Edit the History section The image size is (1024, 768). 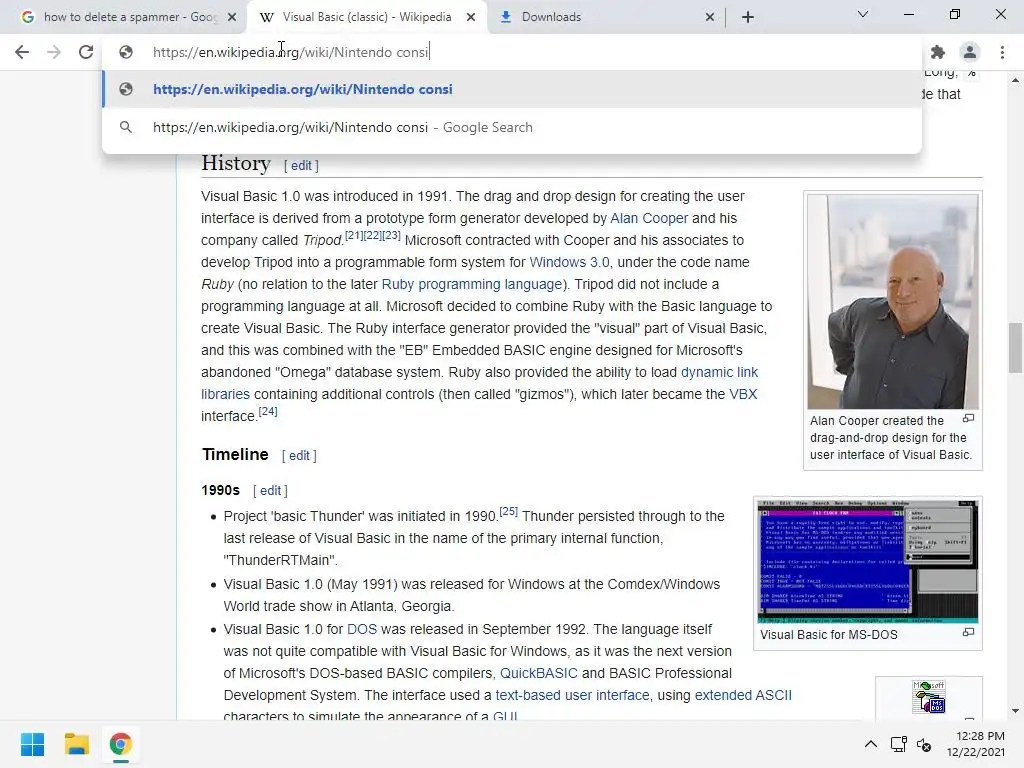tap(301, 166)
